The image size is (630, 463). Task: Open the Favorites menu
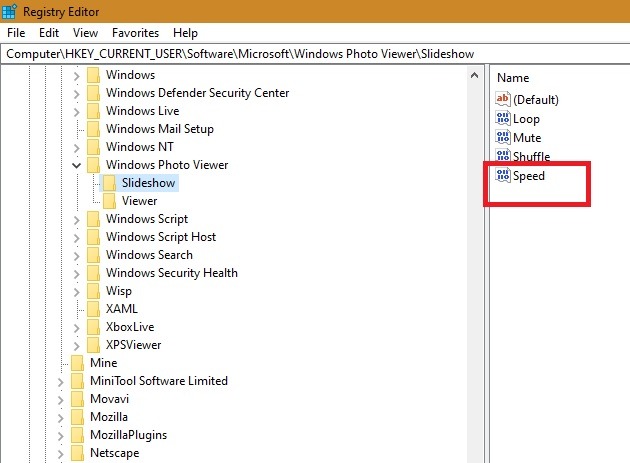[135, 33]
